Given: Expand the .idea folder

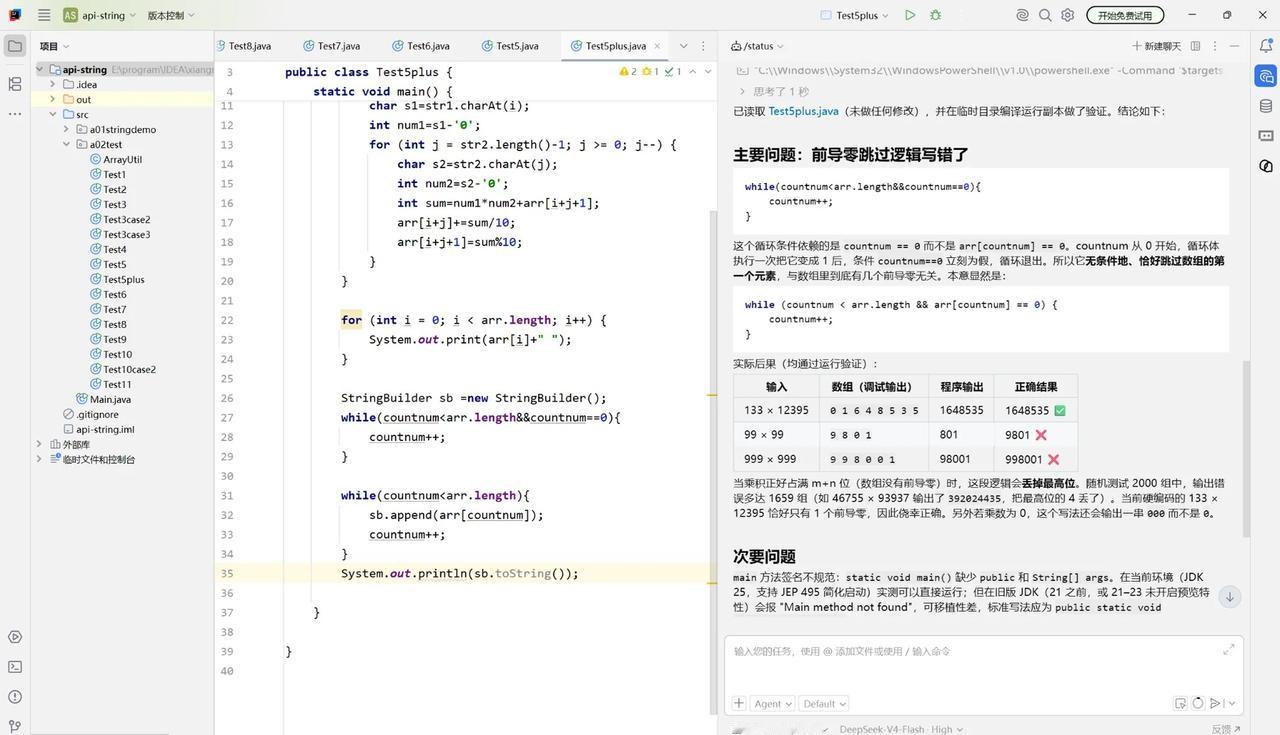Looking at the screenshot, I should tap(52, 84).
